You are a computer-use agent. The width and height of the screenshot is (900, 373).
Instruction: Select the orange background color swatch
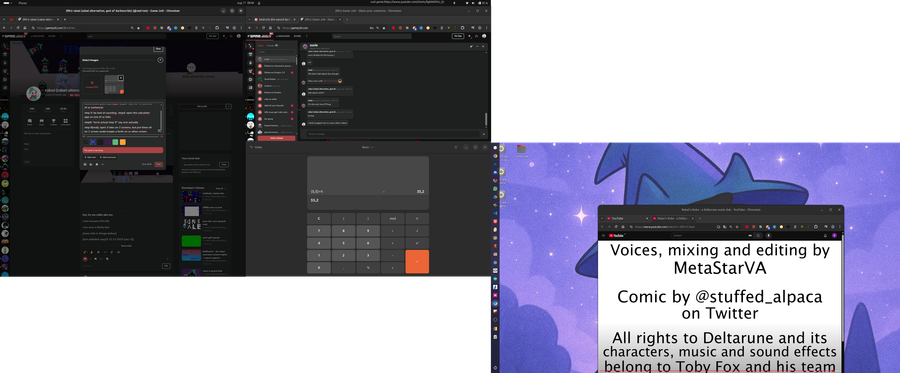pyautogui.click(x=123, y=142)
